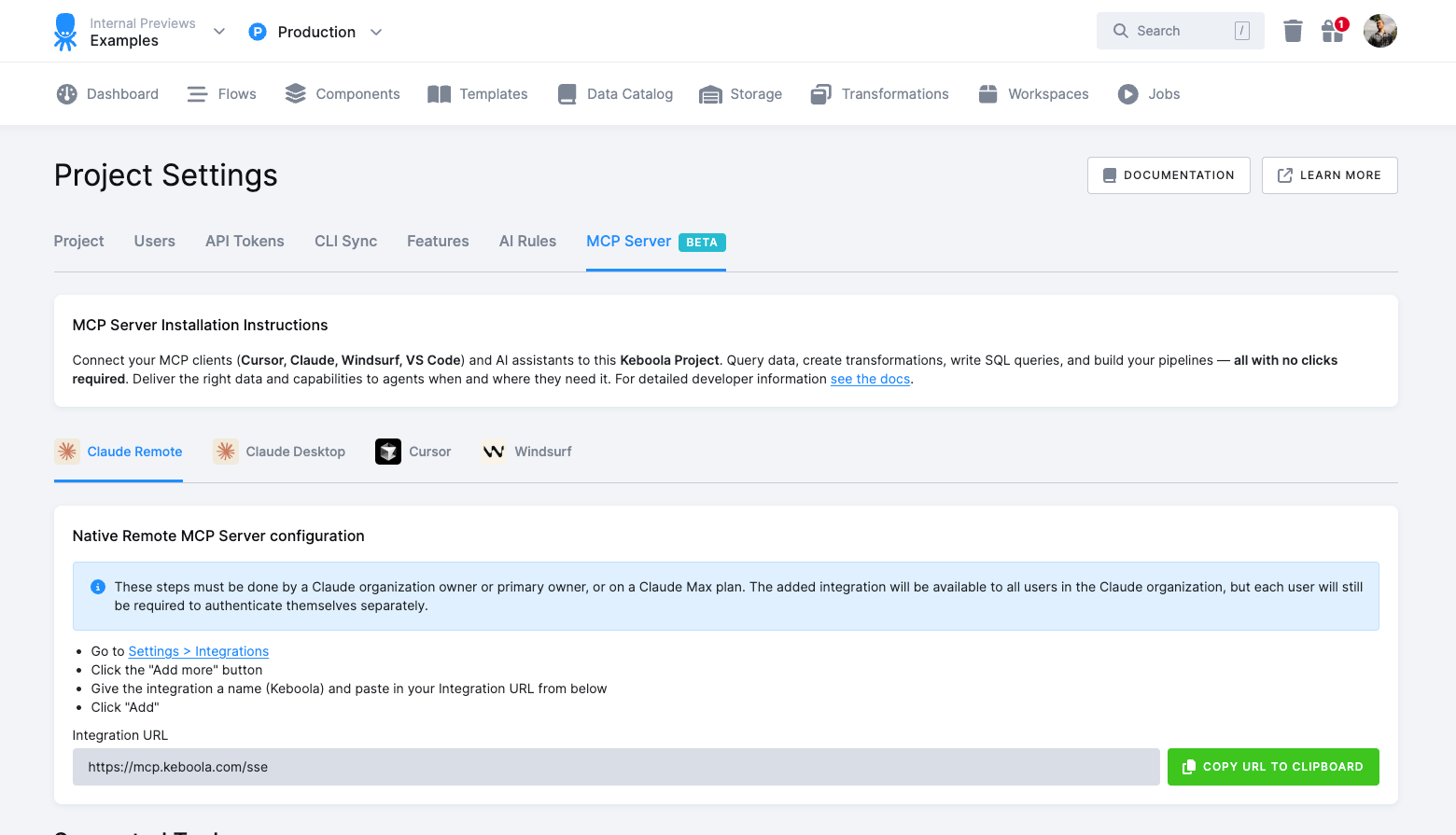Open the Transformations section

[880, 94]
